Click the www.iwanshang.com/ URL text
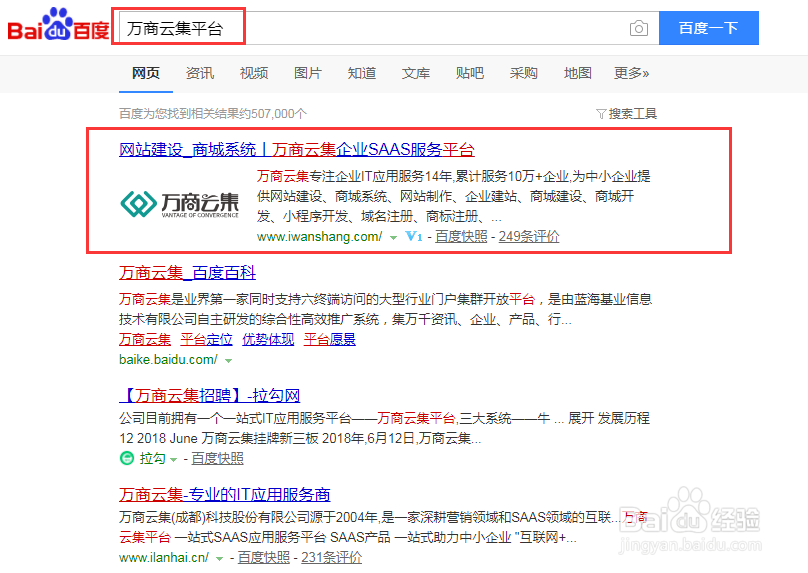This screenshot has width=808, height=573. click(x=319, y=237)
